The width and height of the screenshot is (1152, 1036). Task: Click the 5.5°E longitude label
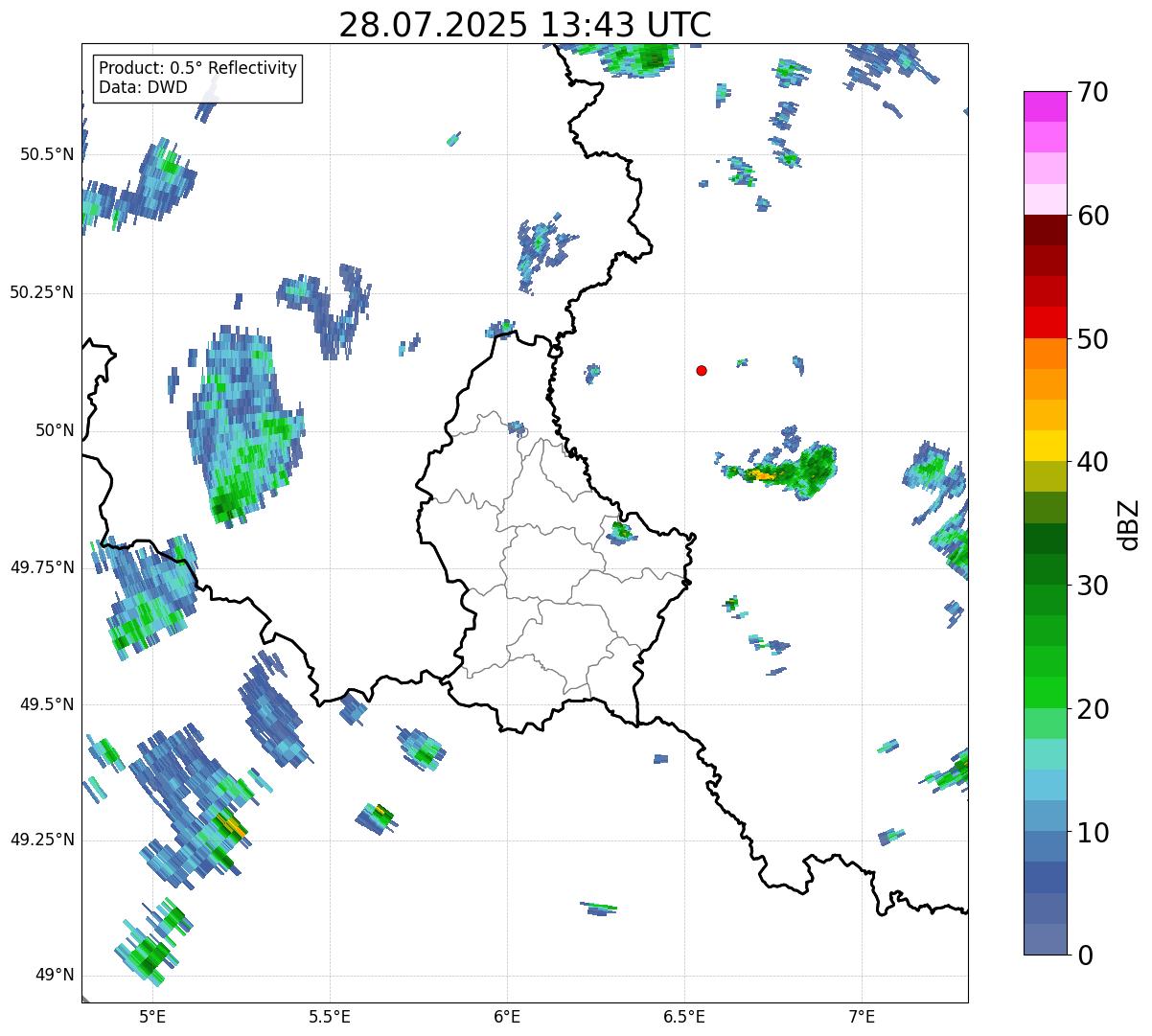(330, 1016)
